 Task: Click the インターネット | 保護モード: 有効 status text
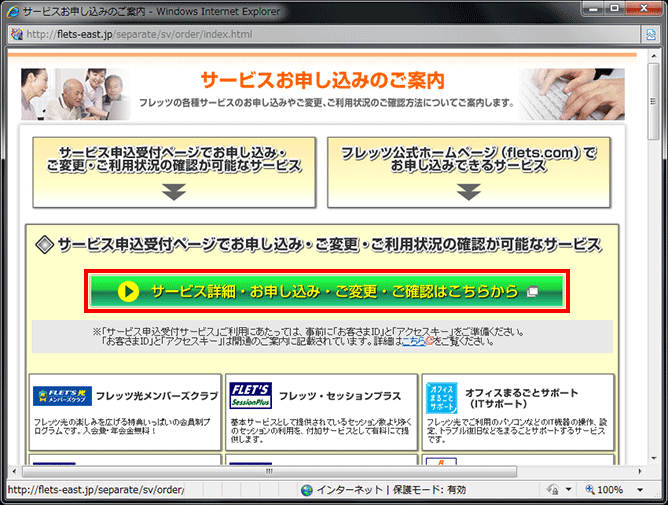[x=391, y=490]
